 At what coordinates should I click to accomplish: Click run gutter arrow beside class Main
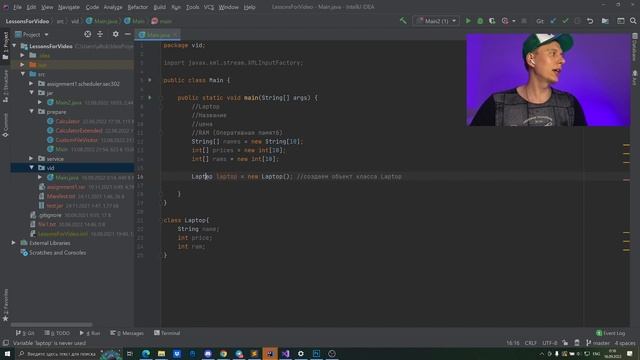(150, 80)
